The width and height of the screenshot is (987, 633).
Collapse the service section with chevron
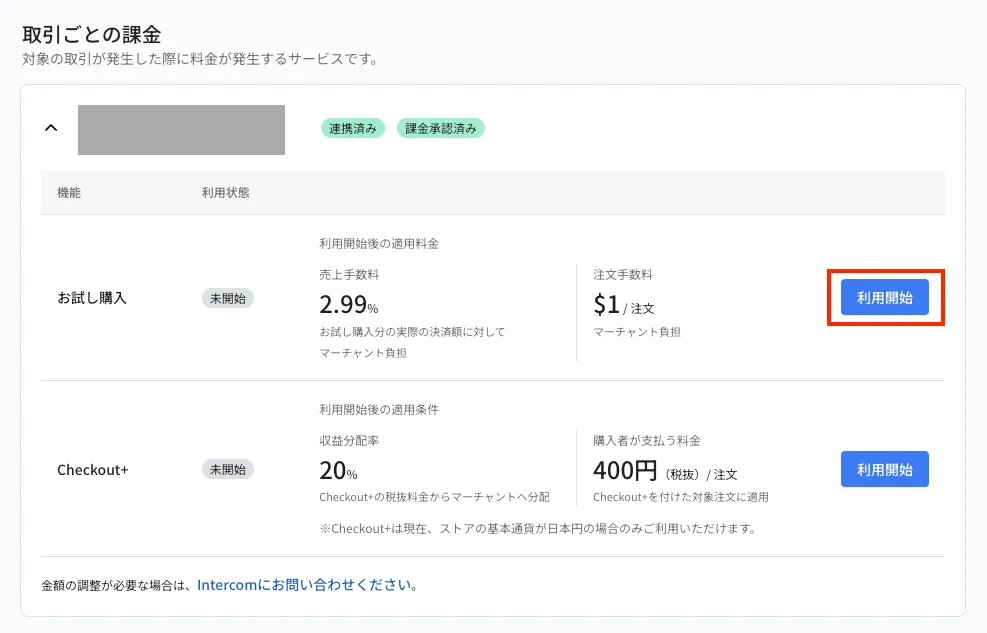pyautogui.click(x=51, y=128)
